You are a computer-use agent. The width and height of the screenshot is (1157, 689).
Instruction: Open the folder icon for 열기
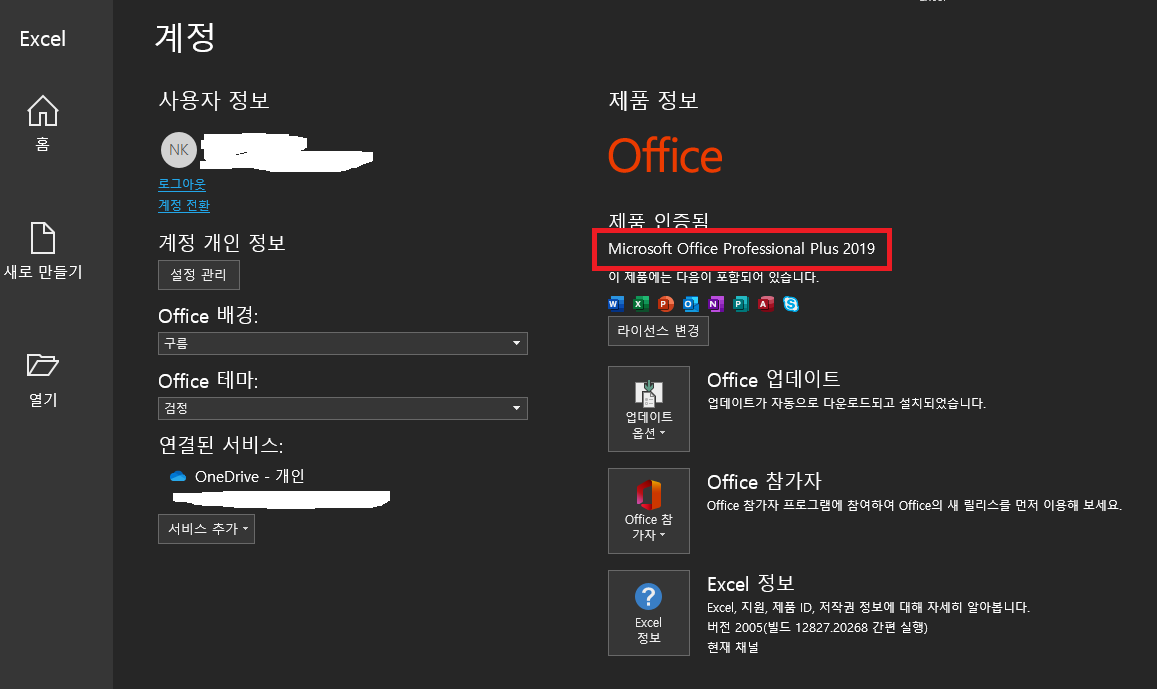click(x=43, y=365)
